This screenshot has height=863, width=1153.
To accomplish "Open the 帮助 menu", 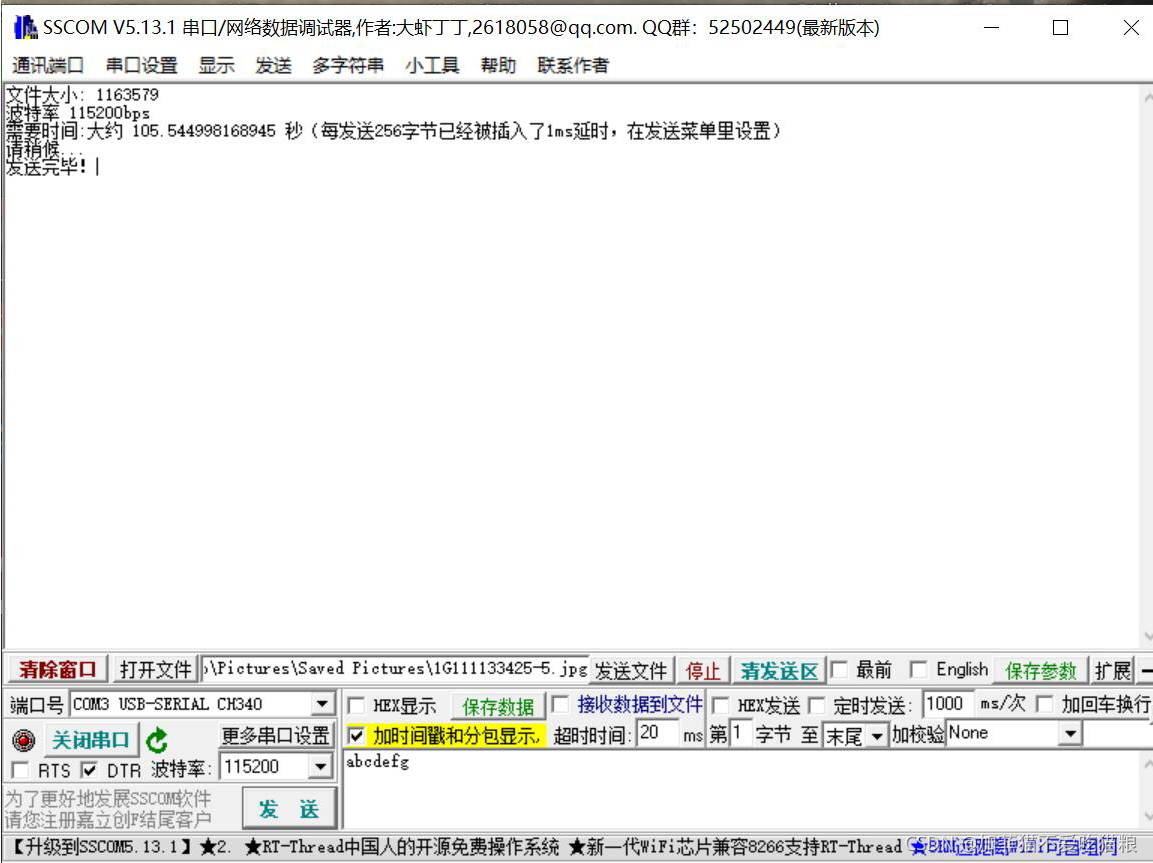I will pos(499,65).
